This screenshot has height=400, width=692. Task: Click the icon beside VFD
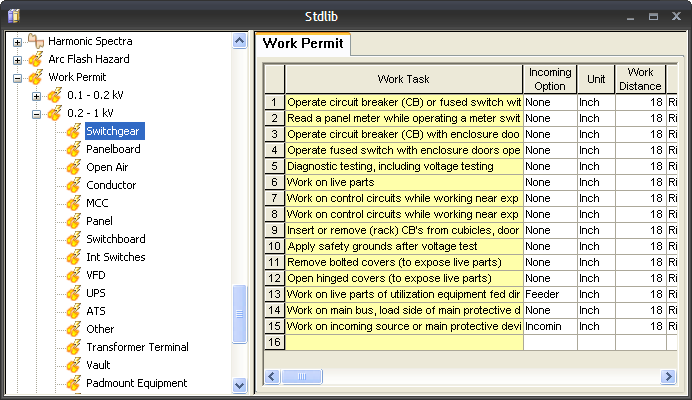[74, 275]
